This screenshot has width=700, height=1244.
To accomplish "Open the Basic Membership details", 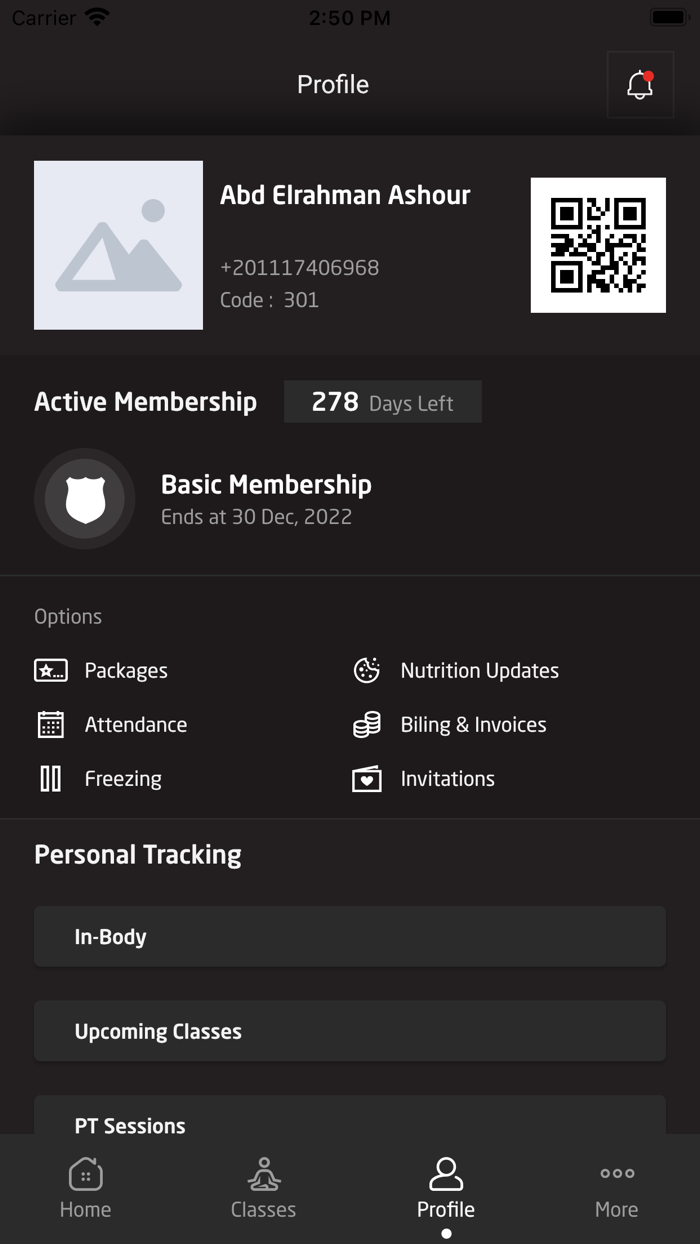I will [x=266, y=484].
